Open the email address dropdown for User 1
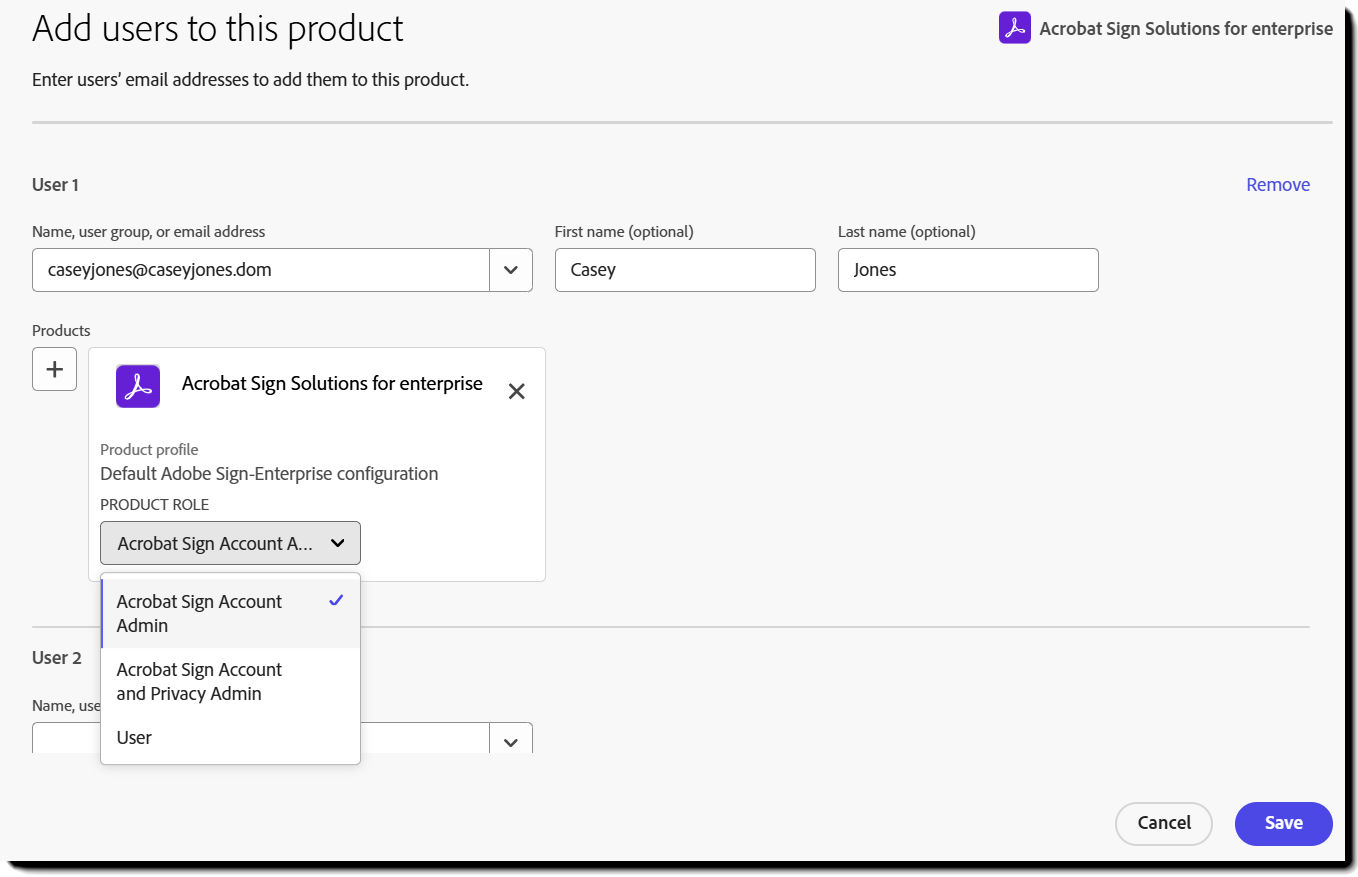 [x=510, y=270]
